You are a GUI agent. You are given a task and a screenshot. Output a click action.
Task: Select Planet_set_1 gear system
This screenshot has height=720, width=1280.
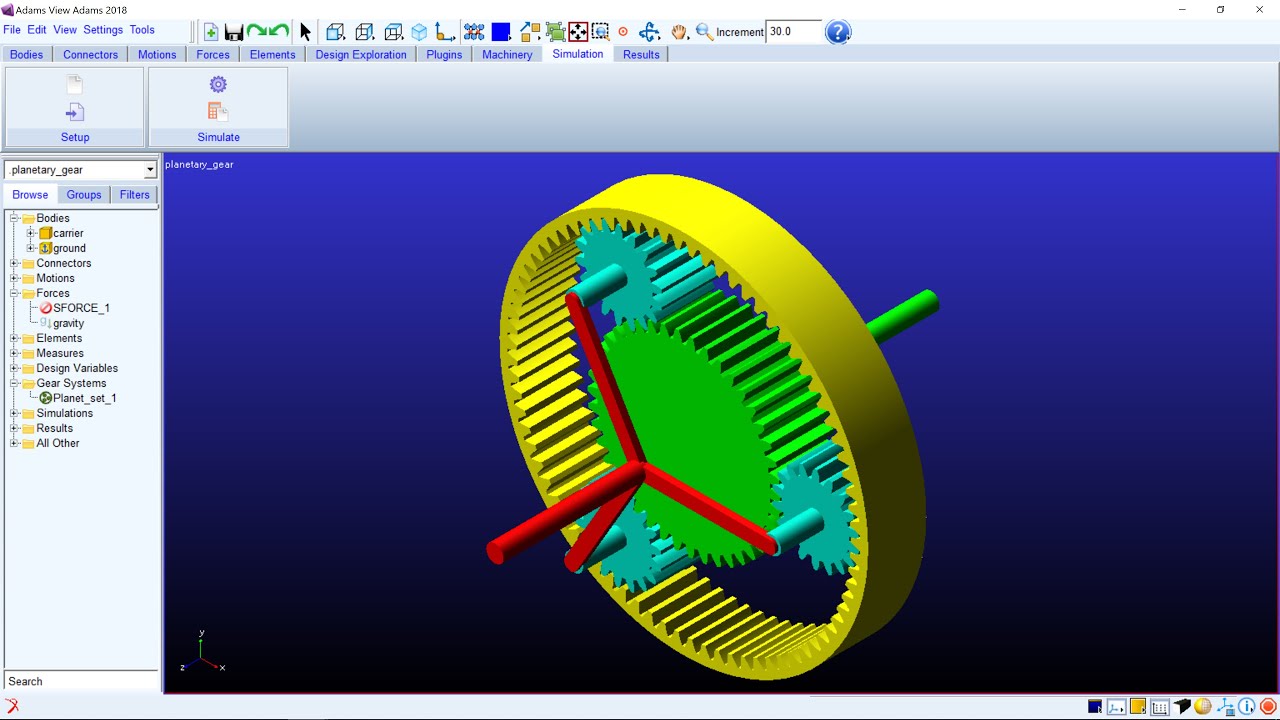[85, 398]
